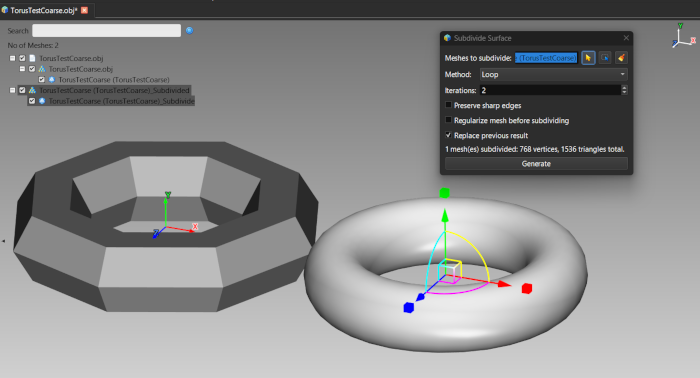Click the Iterations value field
This screenshot has width=700, height=378.
point(550,90)
